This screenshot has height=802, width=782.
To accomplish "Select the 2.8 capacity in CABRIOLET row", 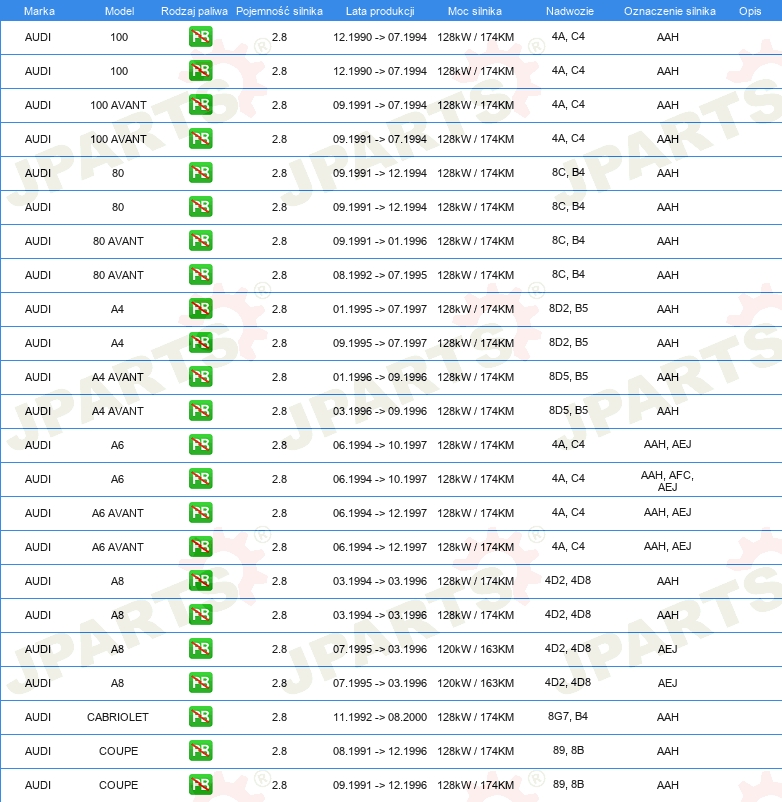I will click(x=279, y=717).
